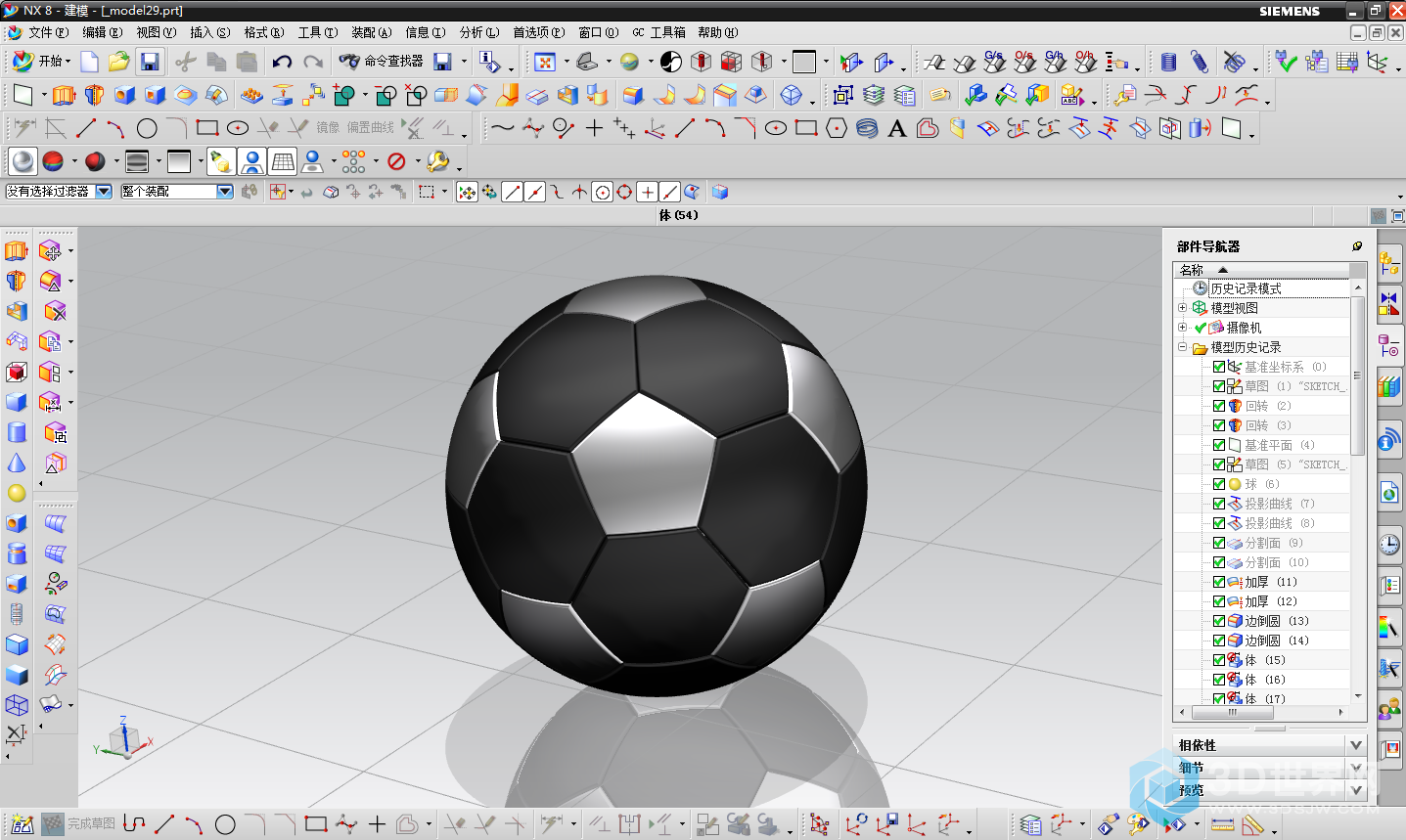Click the Point plus icon in curve toolbar
Viewport: 1406px width, 840px height.
[594, 128]
